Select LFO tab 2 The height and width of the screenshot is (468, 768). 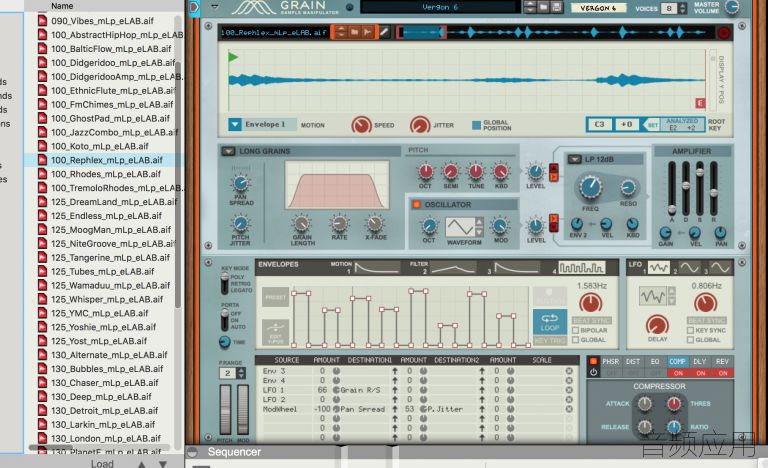[x=689, y=268]
